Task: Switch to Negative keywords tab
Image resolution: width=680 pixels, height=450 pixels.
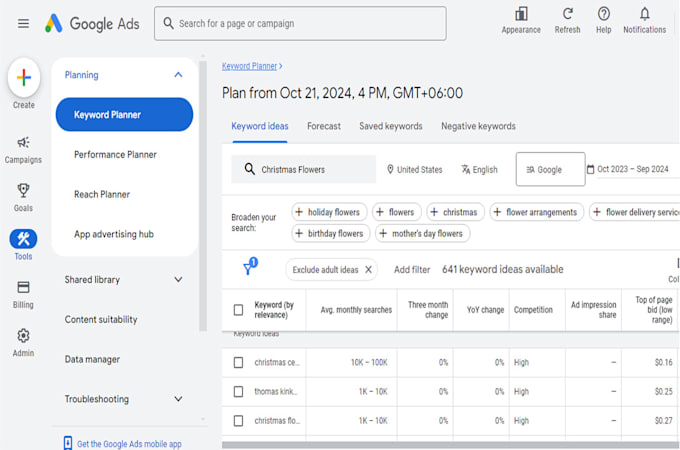Action: (x=478, y=126)
